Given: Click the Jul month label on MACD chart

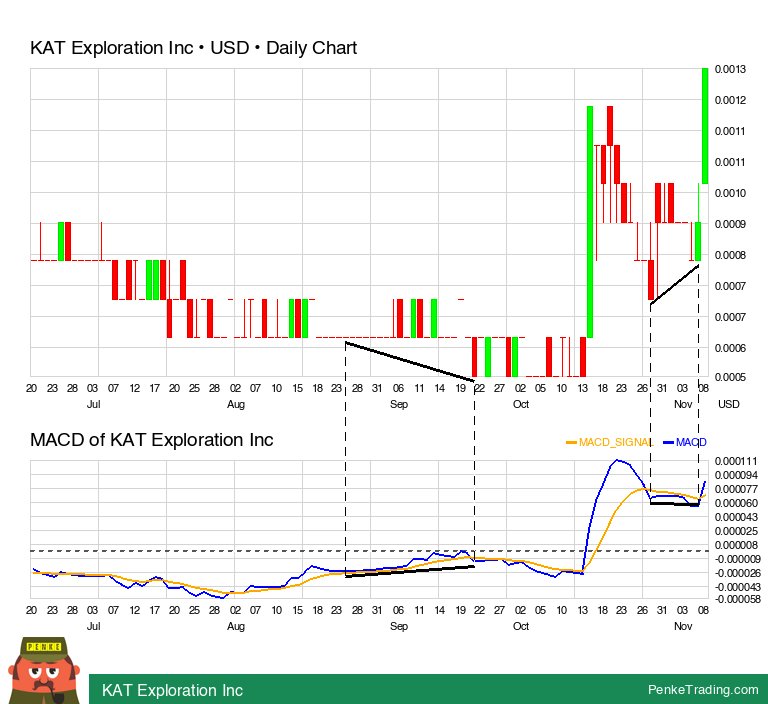Looking at the screenshot, I should pos(93,626).
